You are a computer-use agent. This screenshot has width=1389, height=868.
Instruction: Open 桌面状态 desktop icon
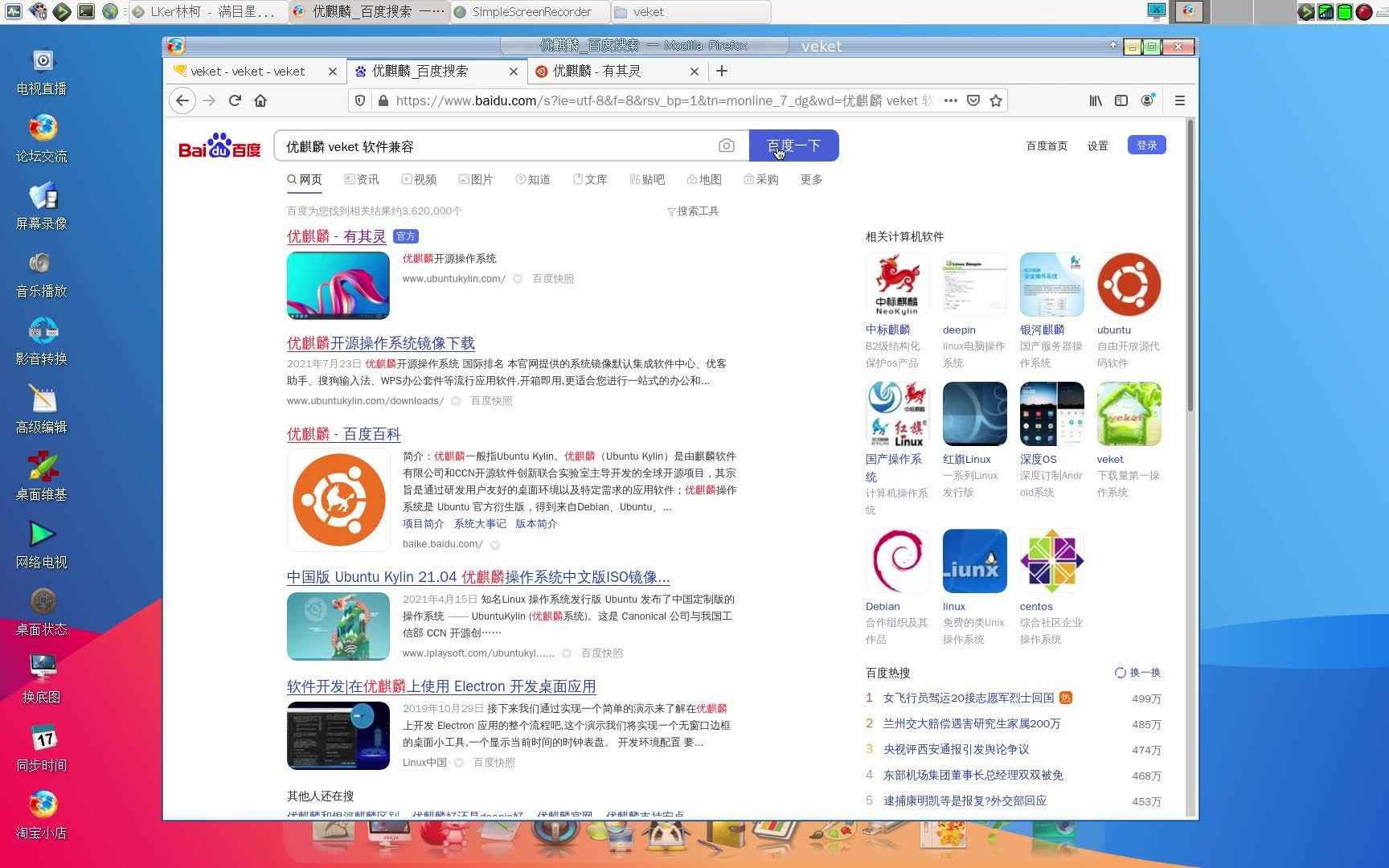tap(42, 612)
